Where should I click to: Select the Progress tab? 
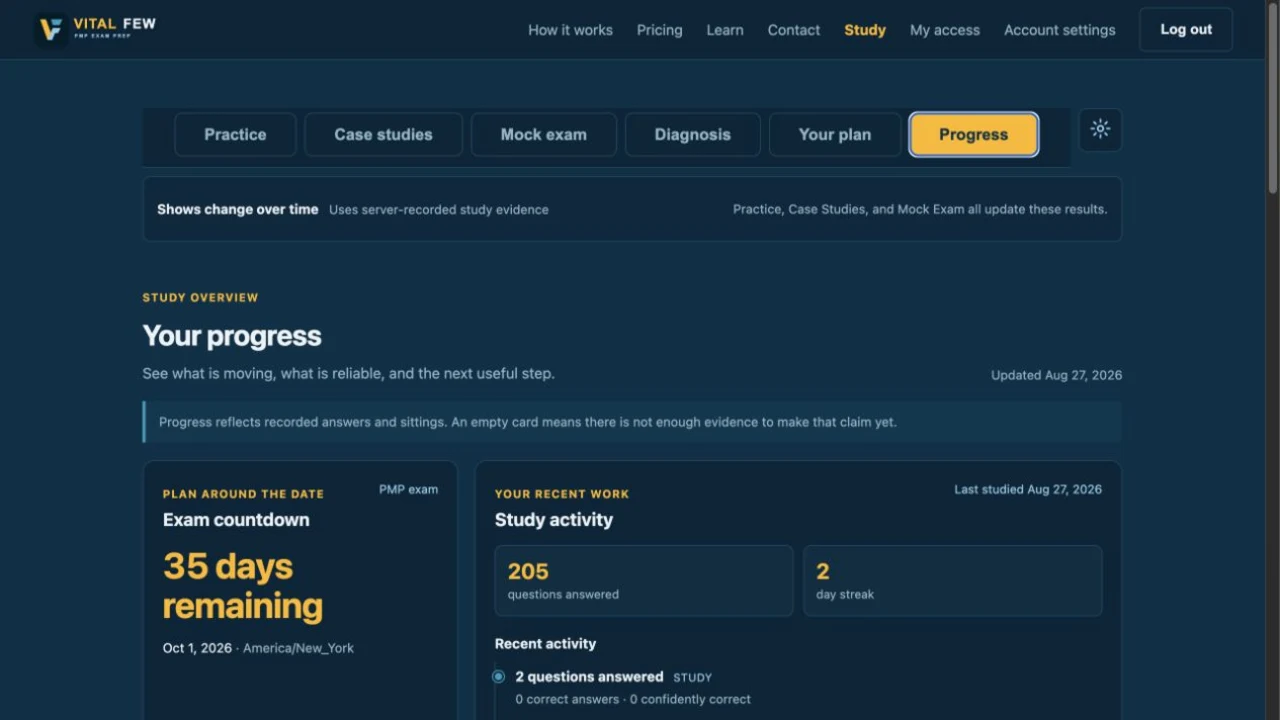tap(974, 135)
